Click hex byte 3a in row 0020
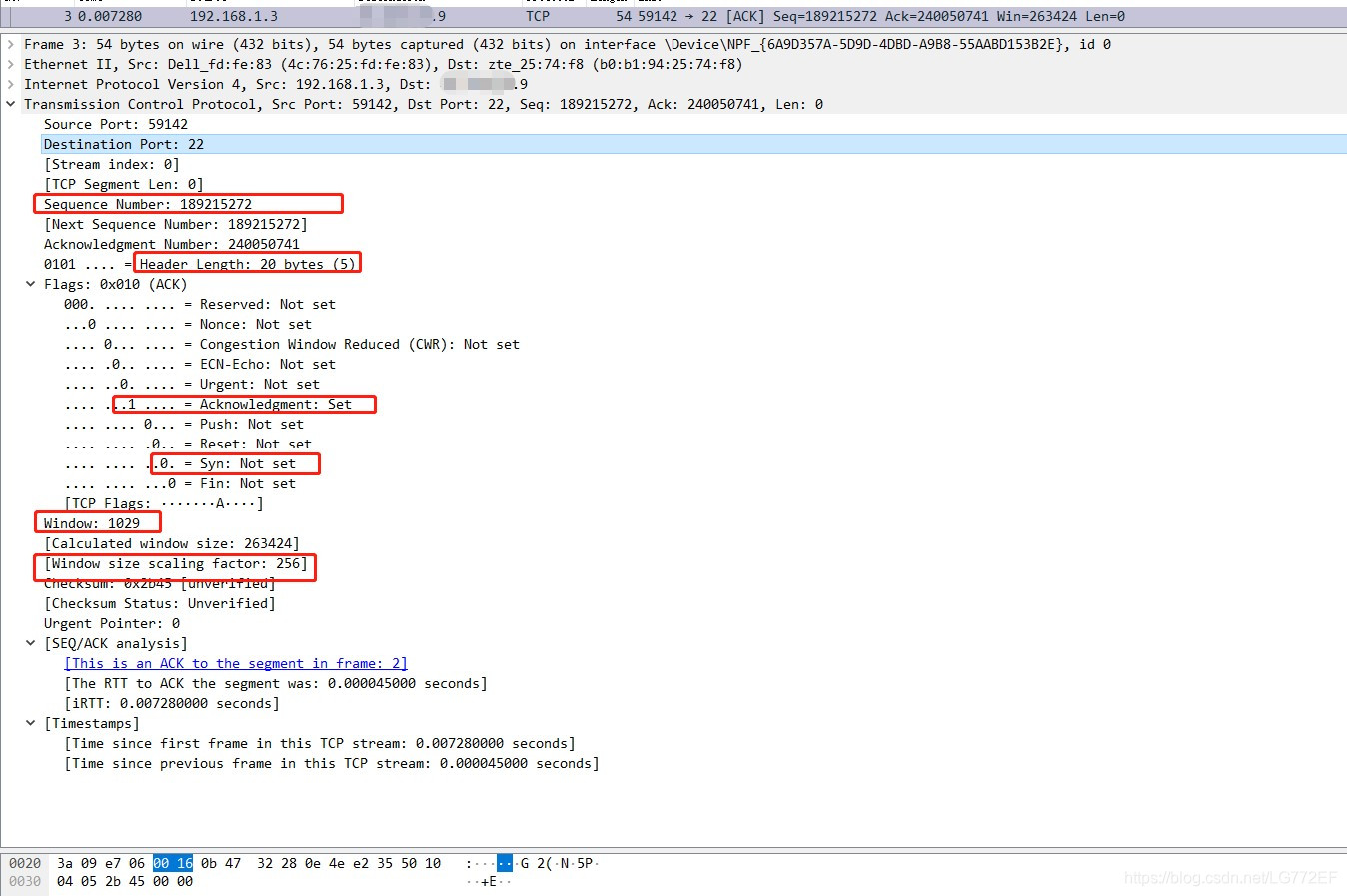1347x896 pixels. tap(65, 863)
